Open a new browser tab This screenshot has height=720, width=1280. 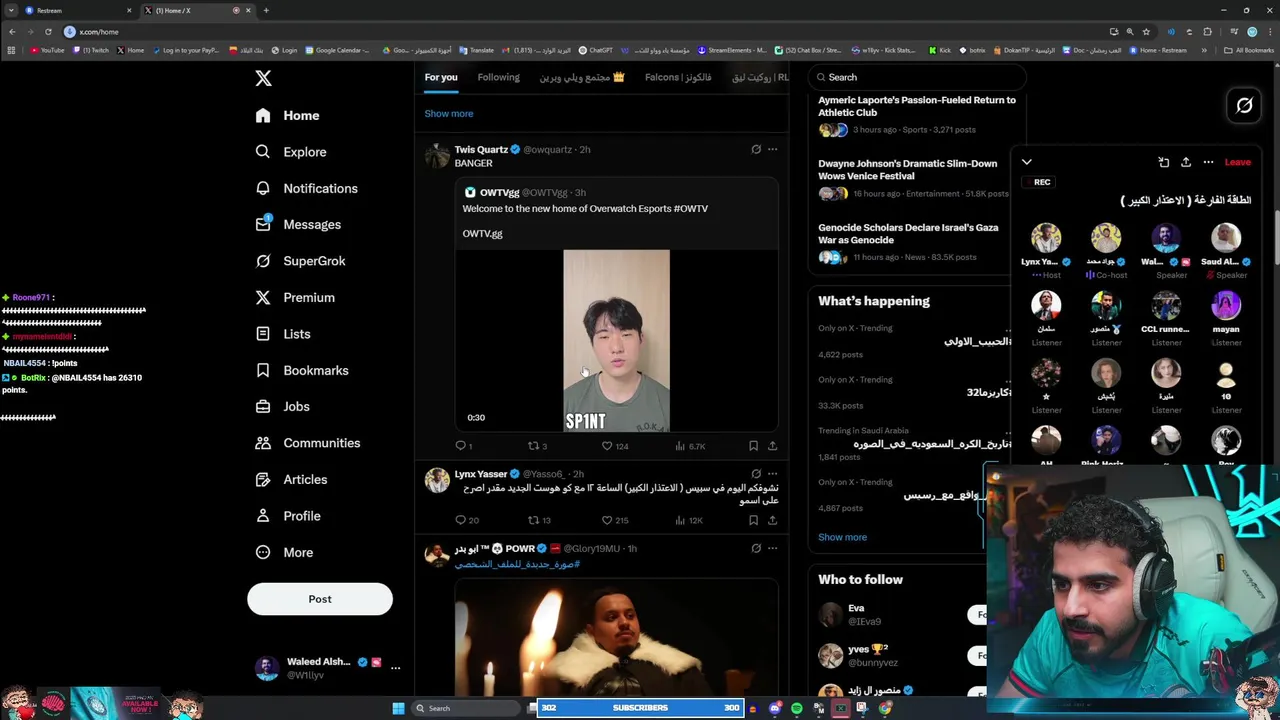tap(266, 10)
